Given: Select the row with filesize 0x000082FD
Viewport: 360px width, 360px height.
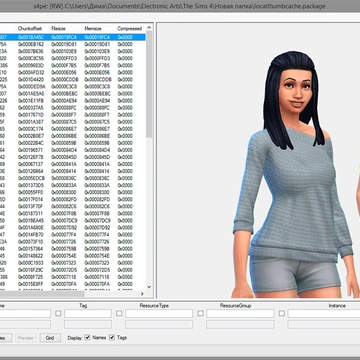Looking at the screenshot, I should tap(73, 199).
